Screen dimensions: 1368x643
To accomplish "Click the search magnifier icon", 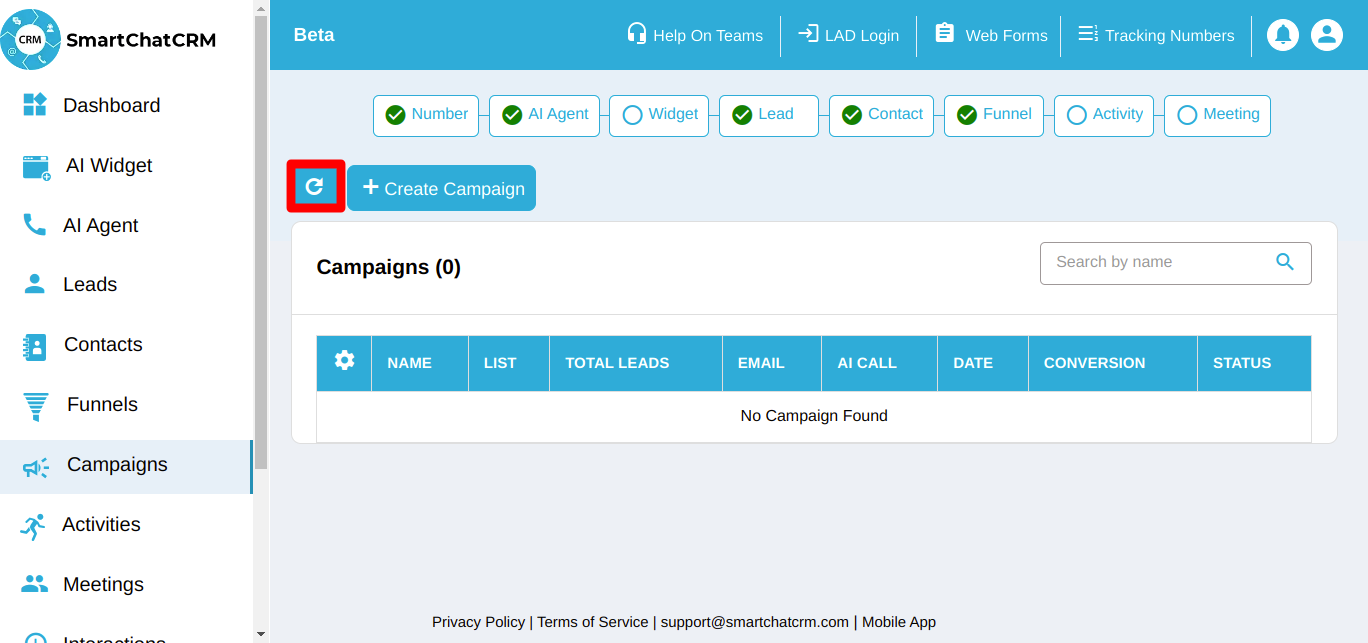I will 1285,262.
